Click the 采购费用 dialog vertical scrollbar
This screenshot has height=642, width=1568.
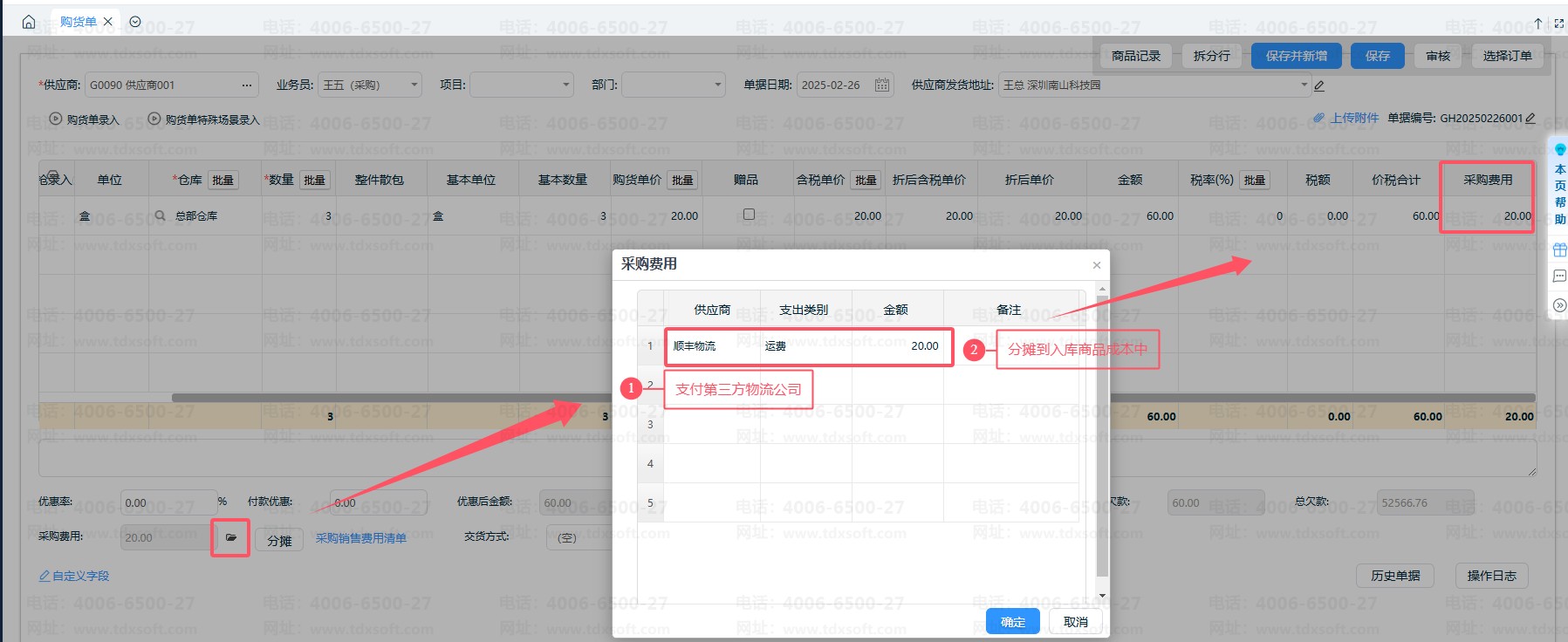1102,436
